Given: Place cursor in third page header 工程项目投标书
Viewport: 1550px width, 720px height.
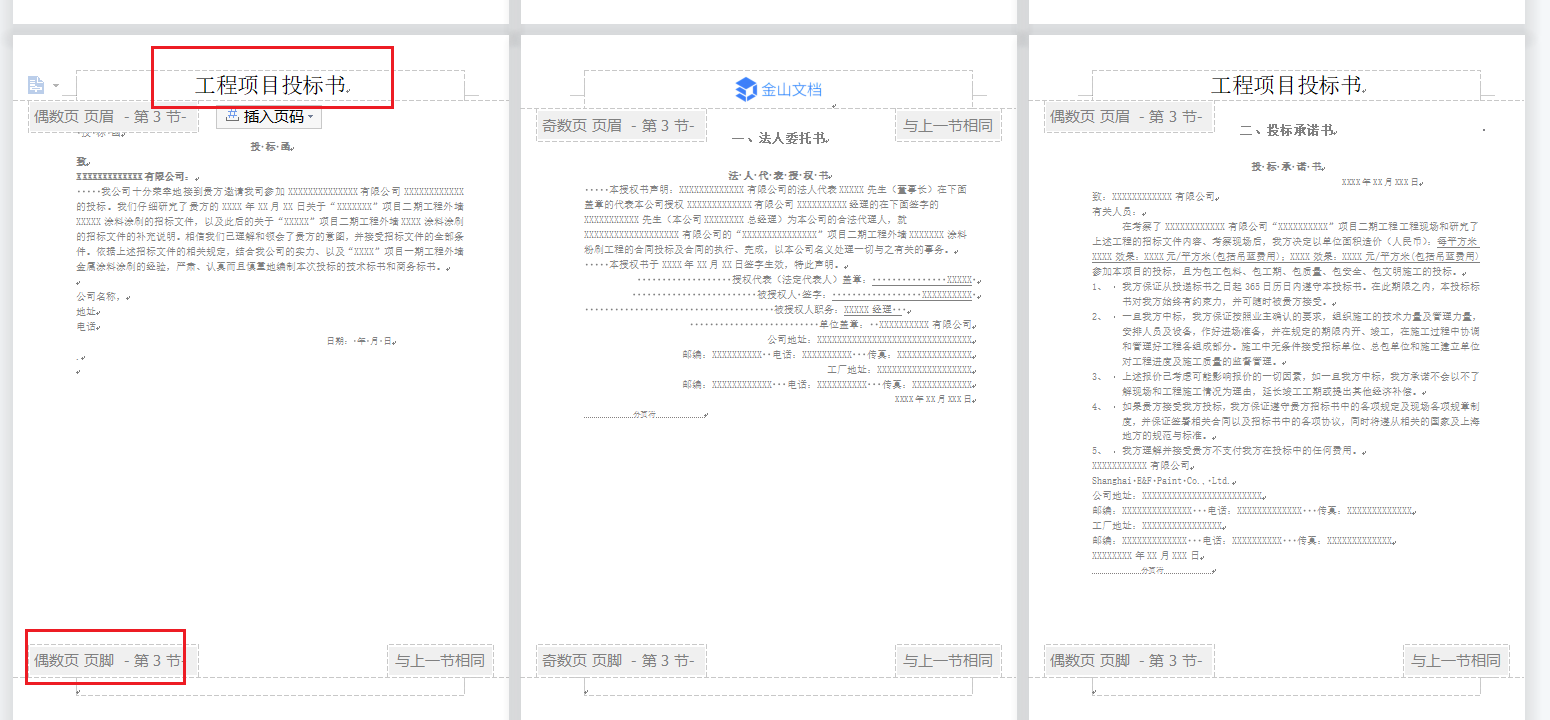Looking at the screenshot, I should [1286, 86].
